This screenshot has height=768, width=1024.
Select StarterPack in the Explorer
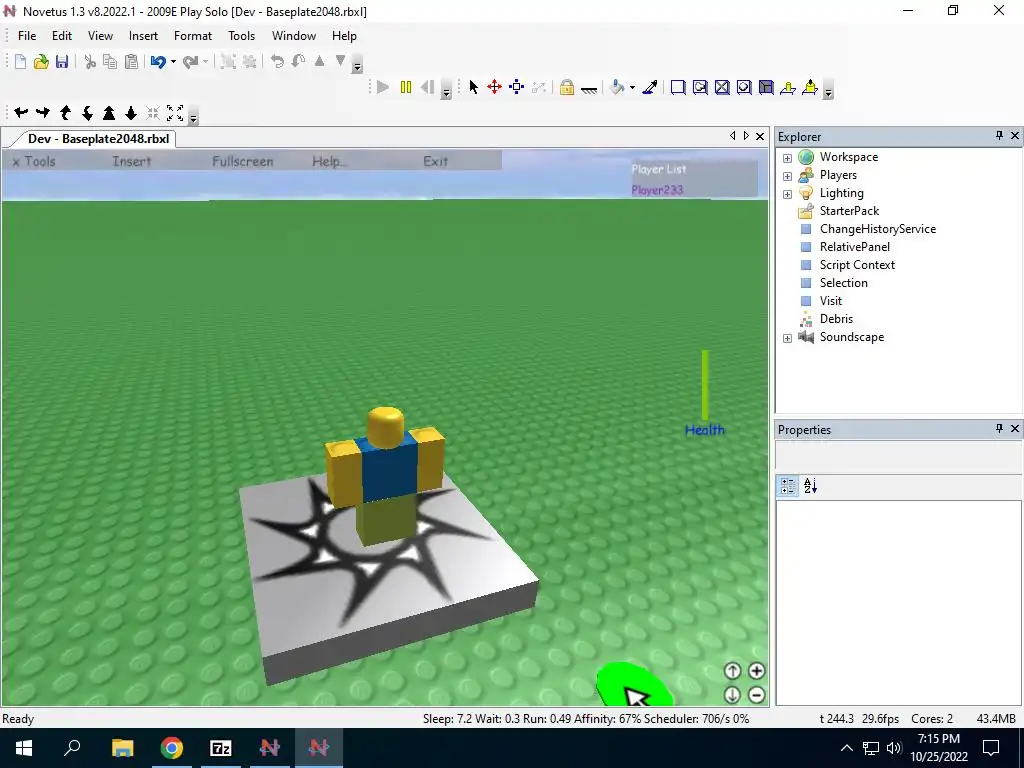click(x=849, y=211)
